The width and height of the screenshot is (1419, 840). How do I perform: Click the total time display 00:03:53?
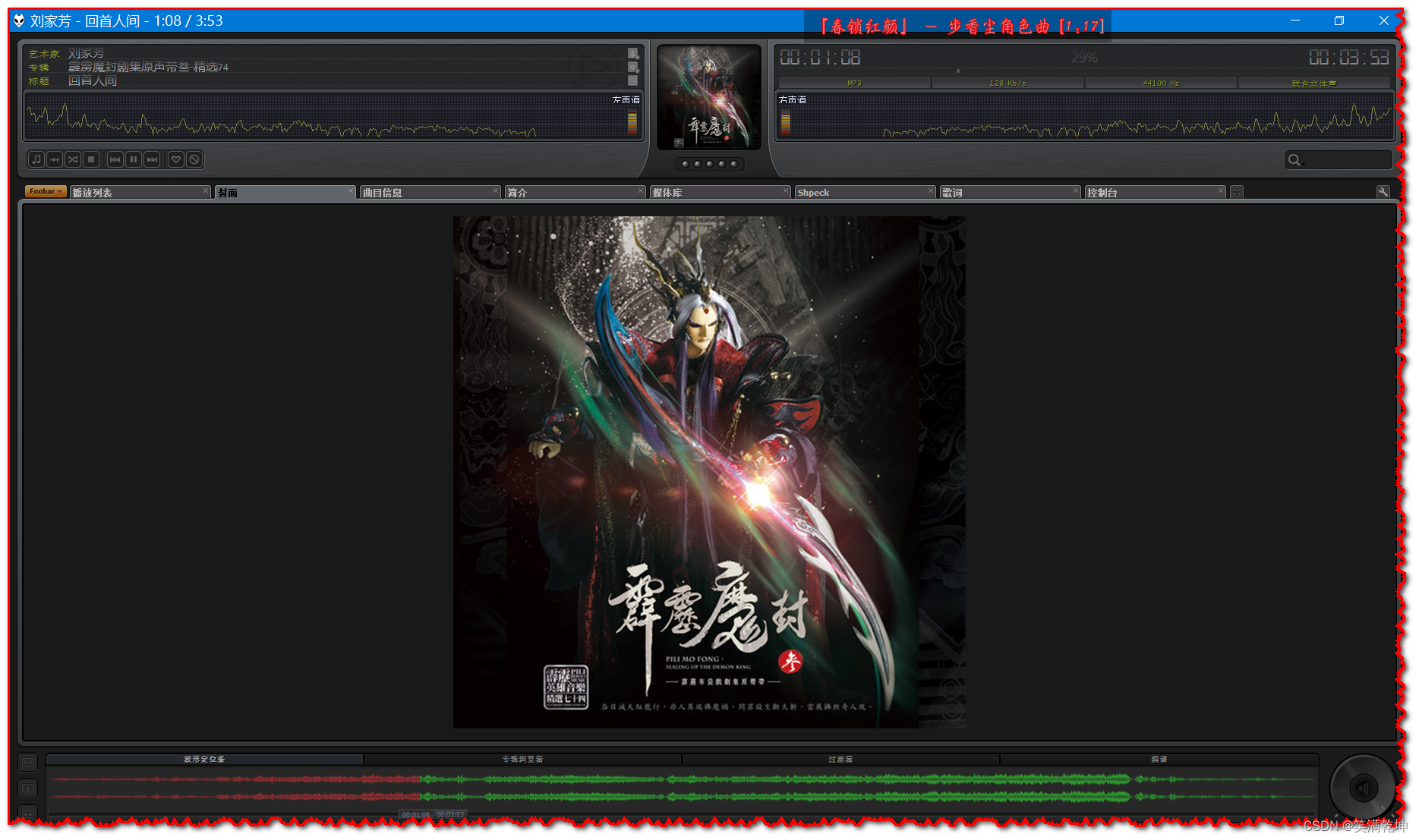1348,58
